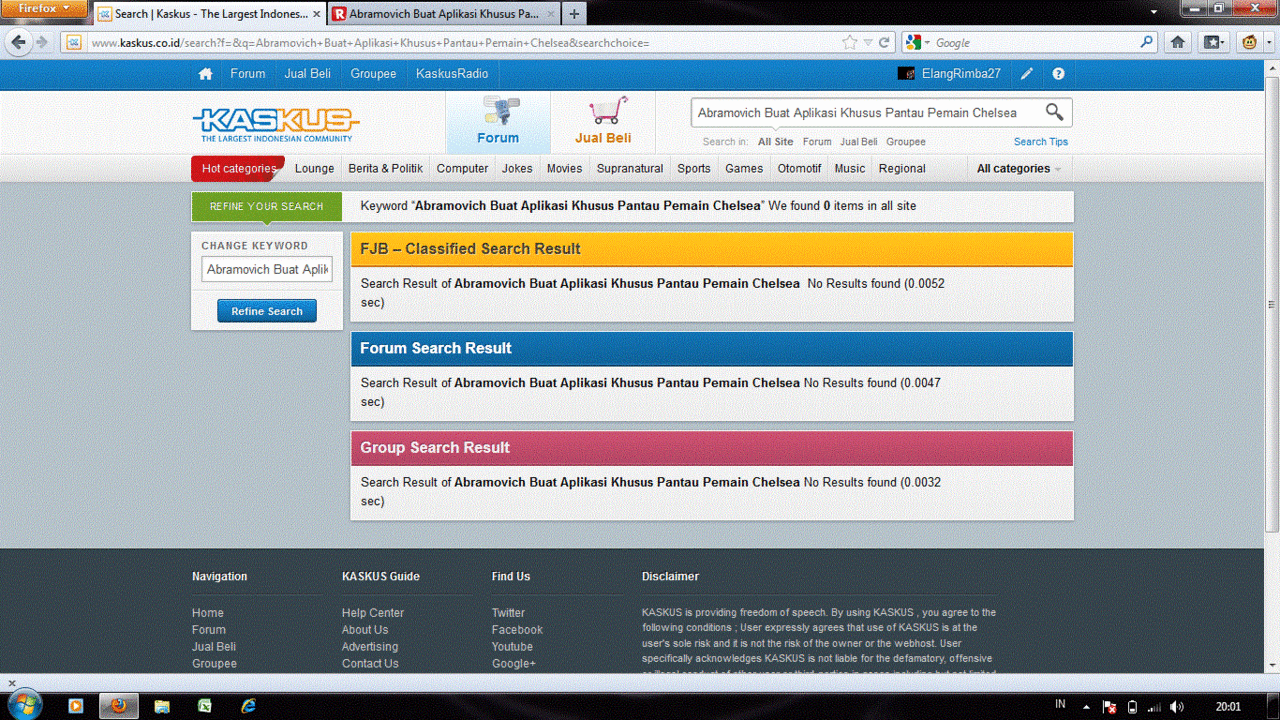The width and height of the screenshot is (1280, 720).
Task: Open media player icon in taskbar
Action: point(75,706)
